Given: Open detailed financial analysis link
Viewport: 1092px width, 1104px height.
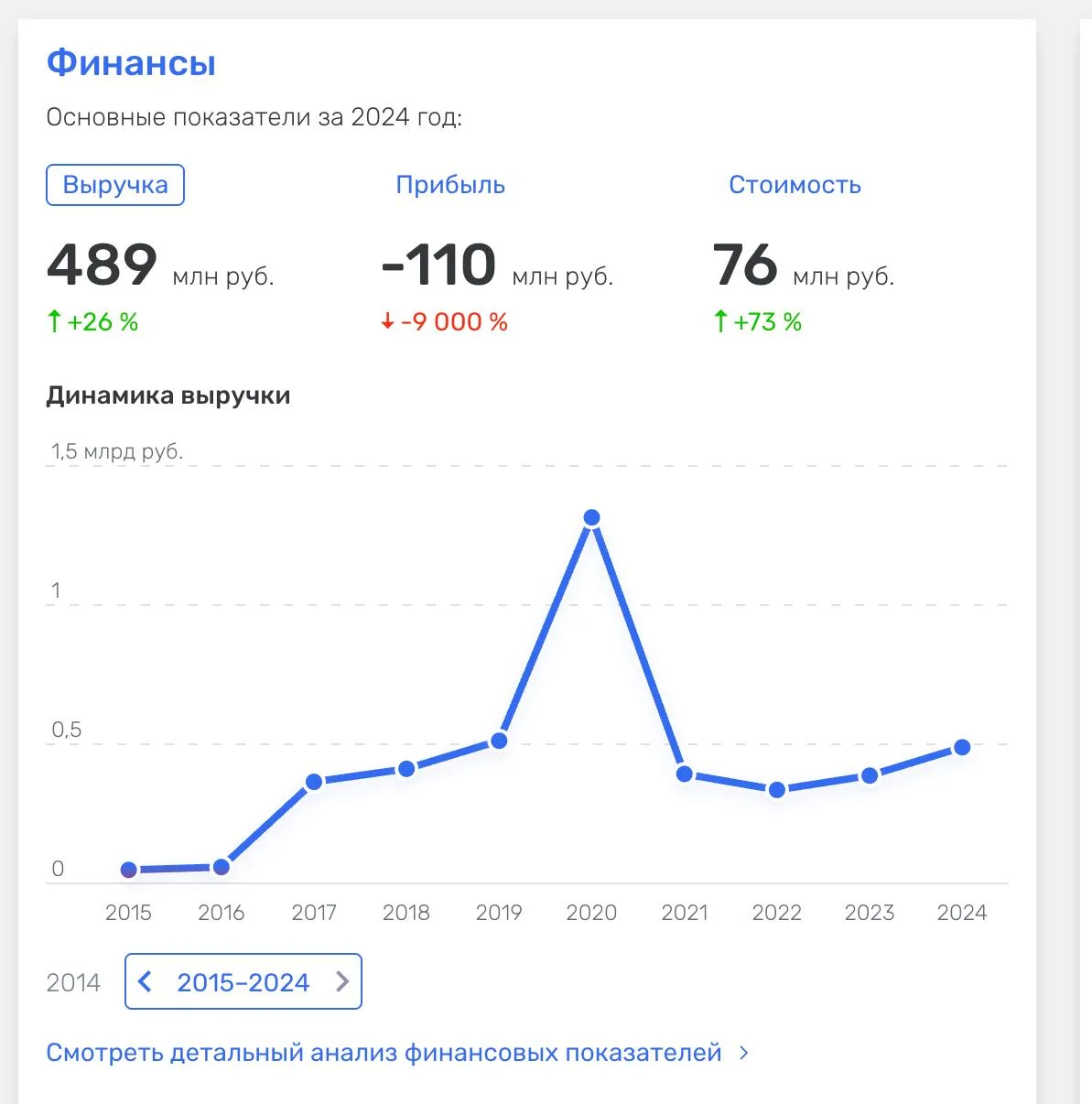Looking at the screenshot, I should tap(384, 1053).
